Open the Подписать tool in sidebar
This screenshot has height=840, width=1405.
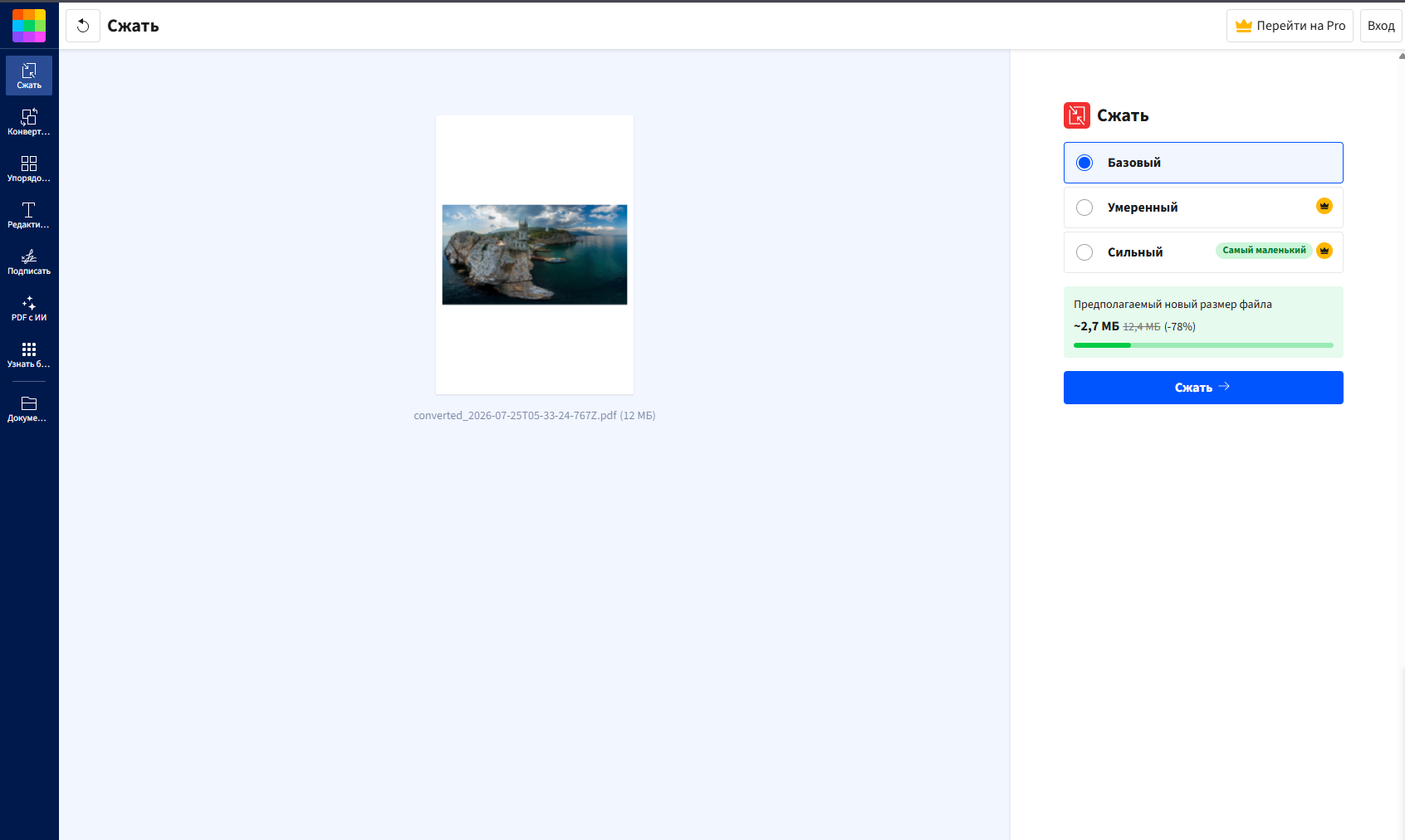click(x=29, y=261)
